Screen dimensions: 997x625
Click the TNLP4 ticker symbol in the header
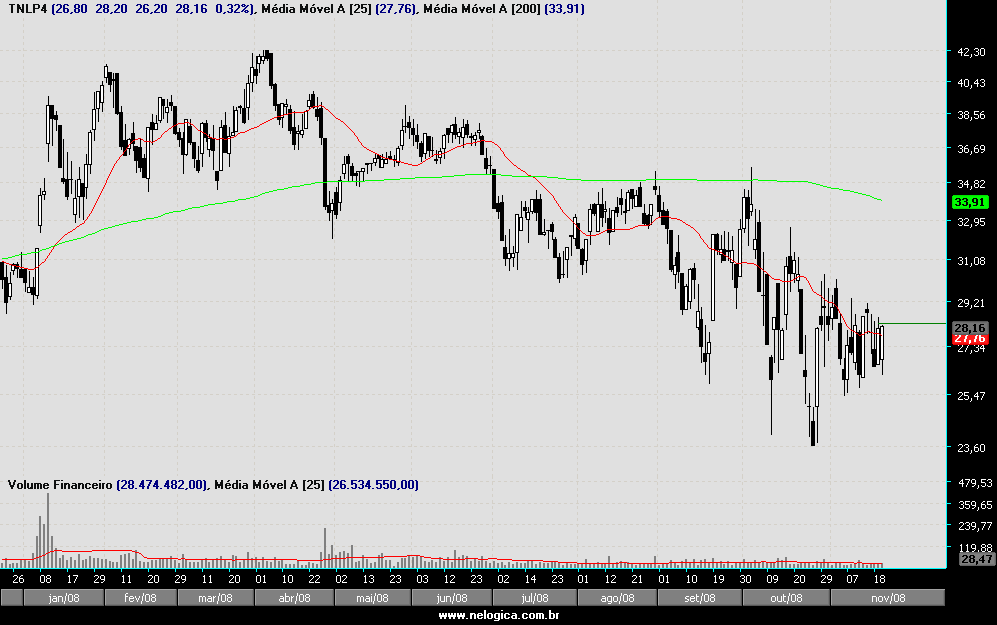point(27,9)
